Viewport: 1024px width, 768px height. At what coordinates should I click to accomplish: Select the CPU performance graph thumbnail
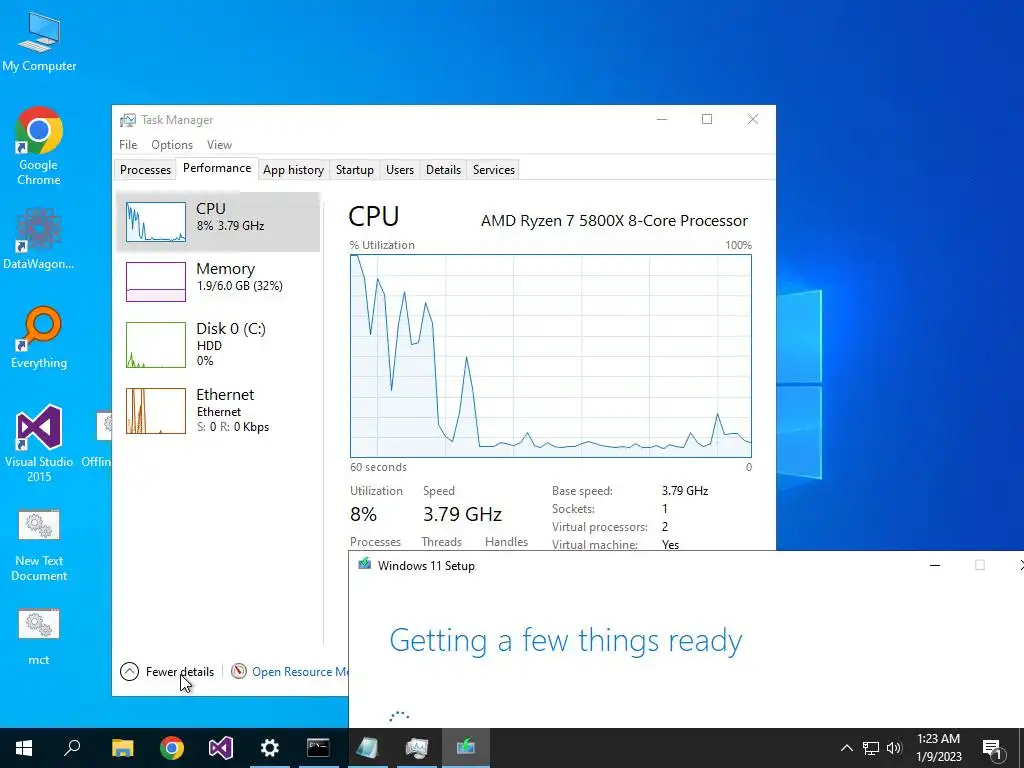155,222
